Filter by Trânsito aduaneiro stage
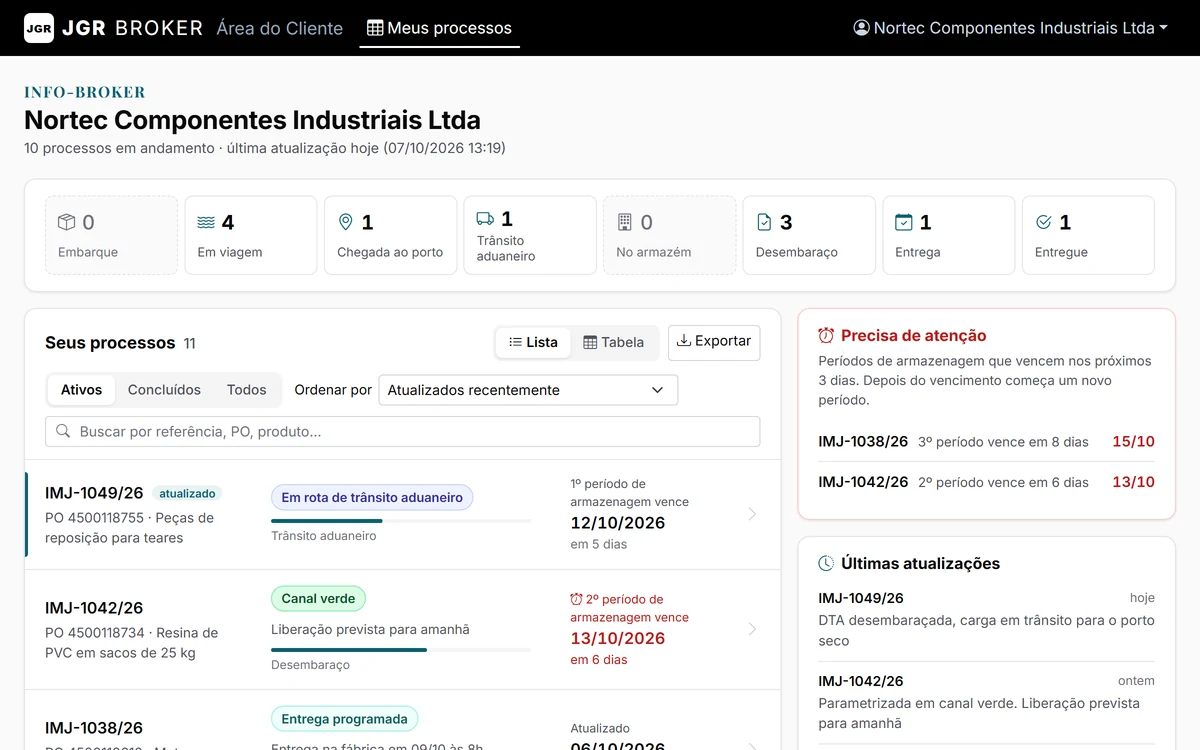Viewport: 1200px width, 750px height. click(530, 235)
